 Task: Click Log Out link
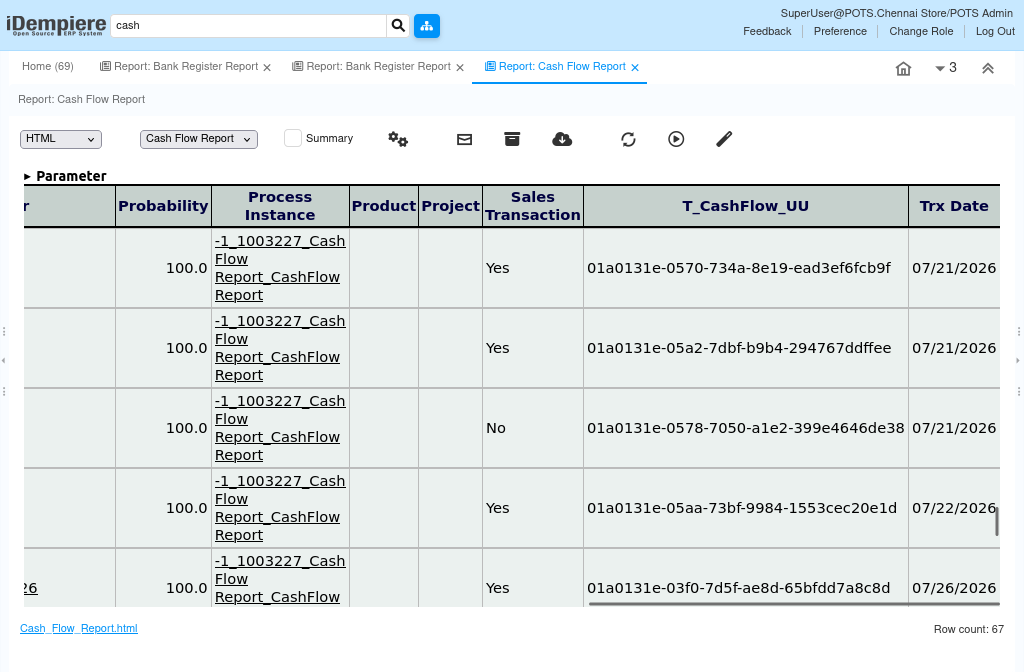(995, 31)
